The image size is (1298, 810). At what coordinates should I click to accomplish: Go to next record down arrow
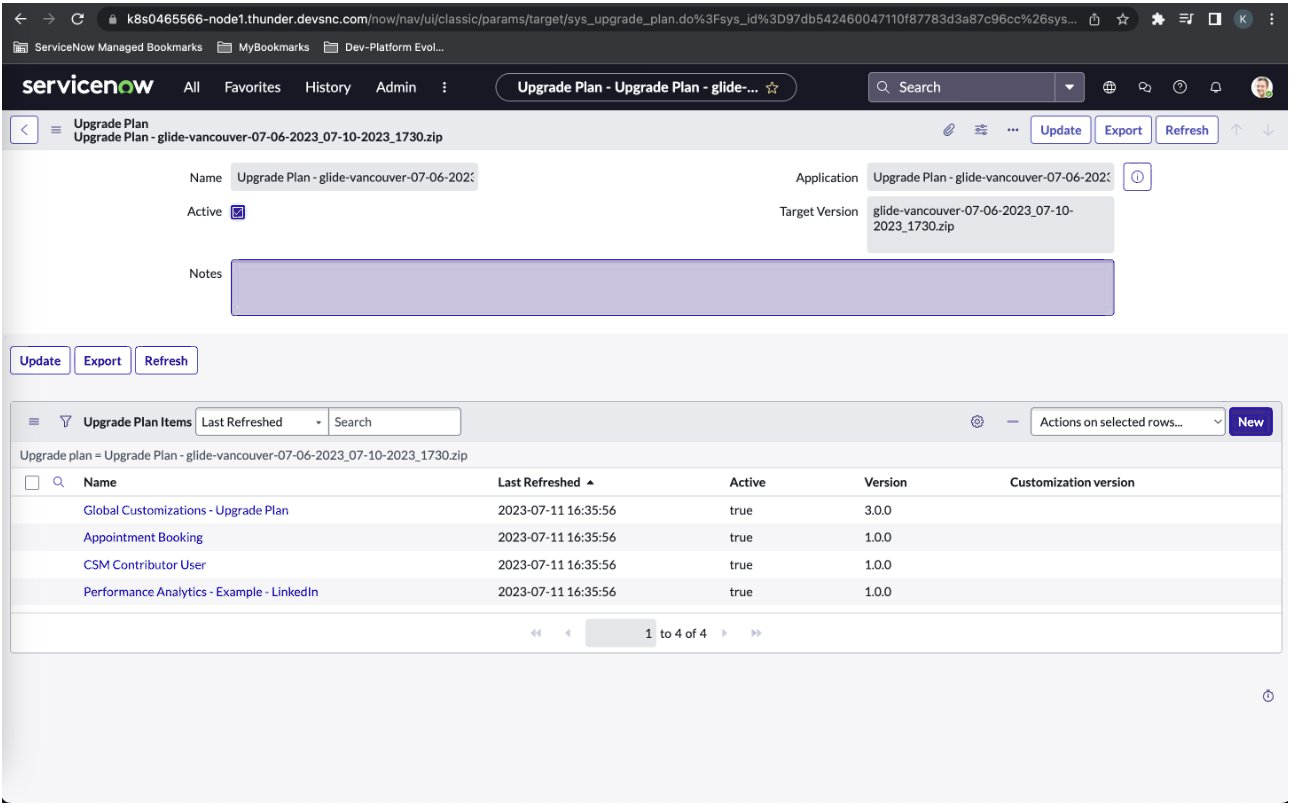click(1268, 130)
